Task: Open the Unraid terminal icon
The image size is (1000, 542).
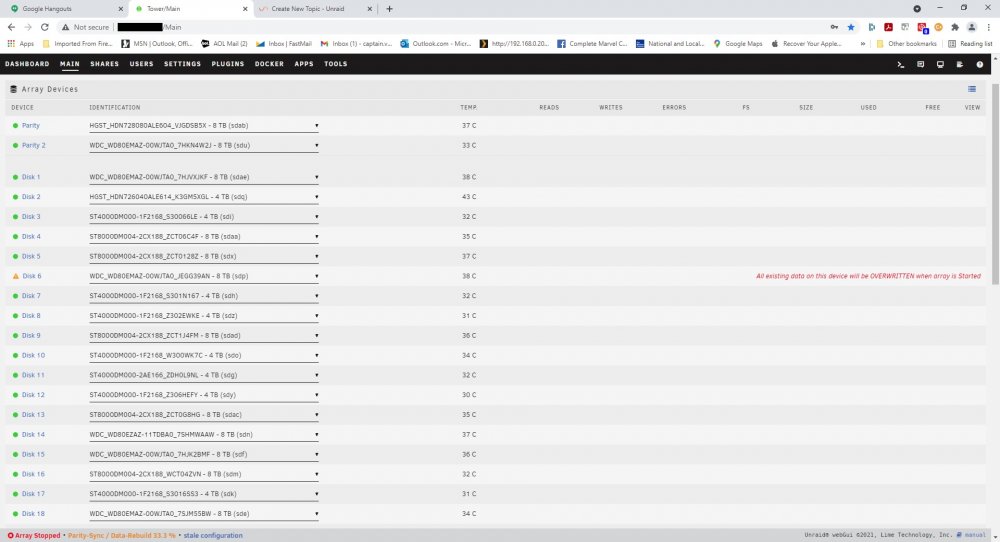Action: pyautogui.click(x=901, y=64)
